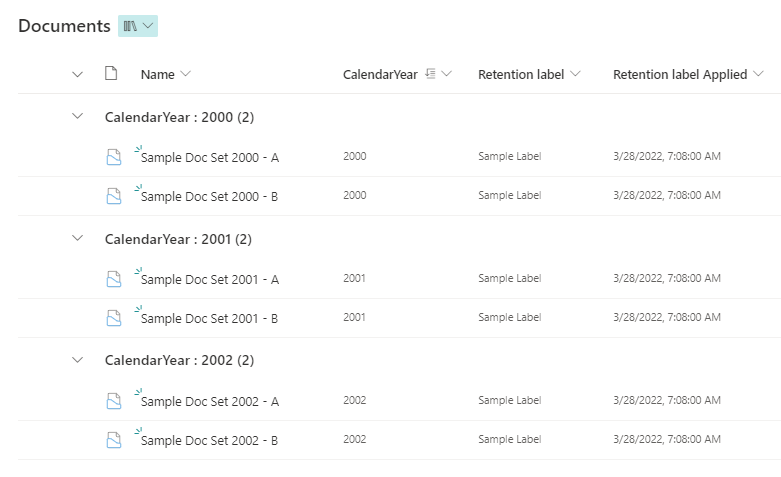
Task: Click the CalendarYear sort indicator icon
Action: 430,74
